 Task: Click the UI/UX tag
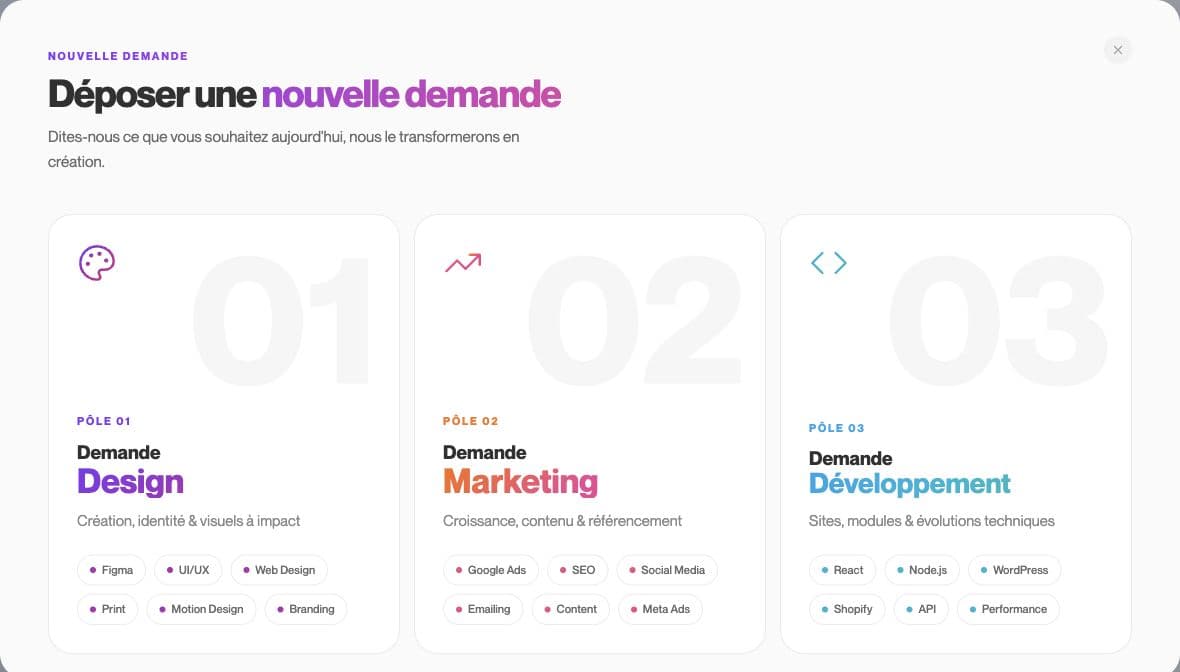pyautogui.click(x=188, y=570)
